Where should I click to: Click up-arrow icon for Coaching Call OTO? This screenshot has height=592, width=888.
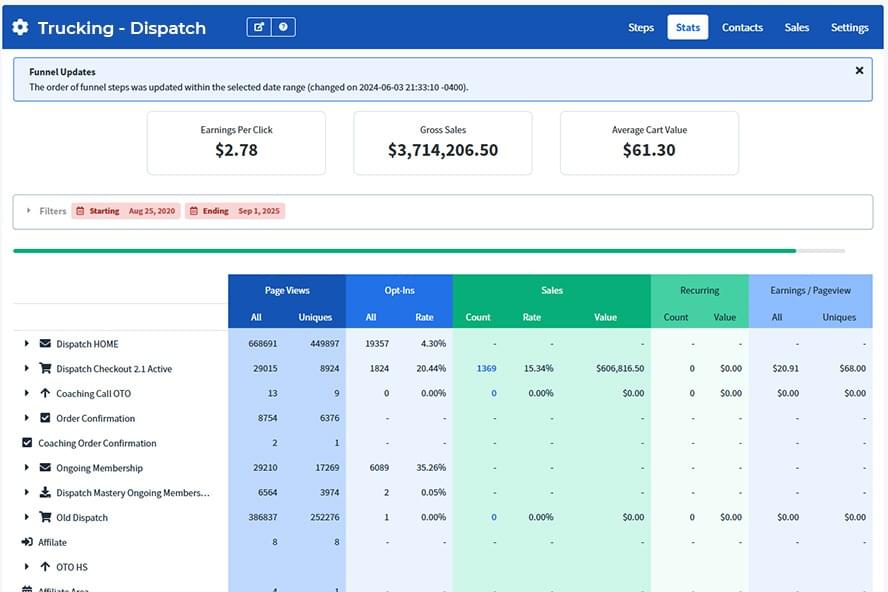tap(45, 394)
